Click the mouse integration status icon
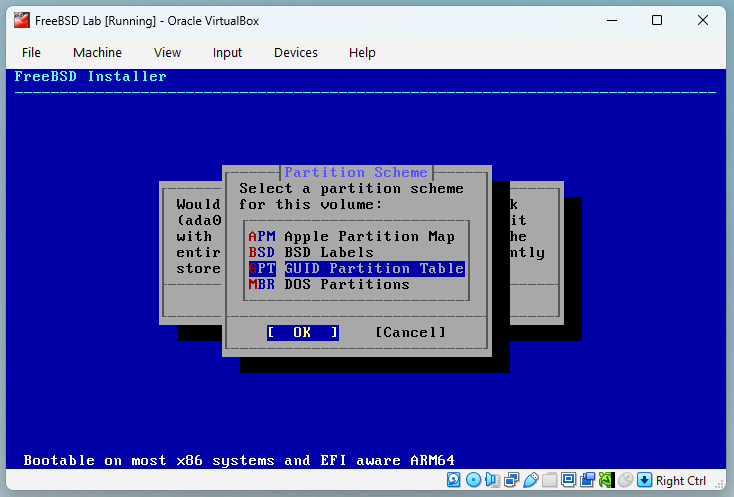The image size is (734, 497). [625, 480]
